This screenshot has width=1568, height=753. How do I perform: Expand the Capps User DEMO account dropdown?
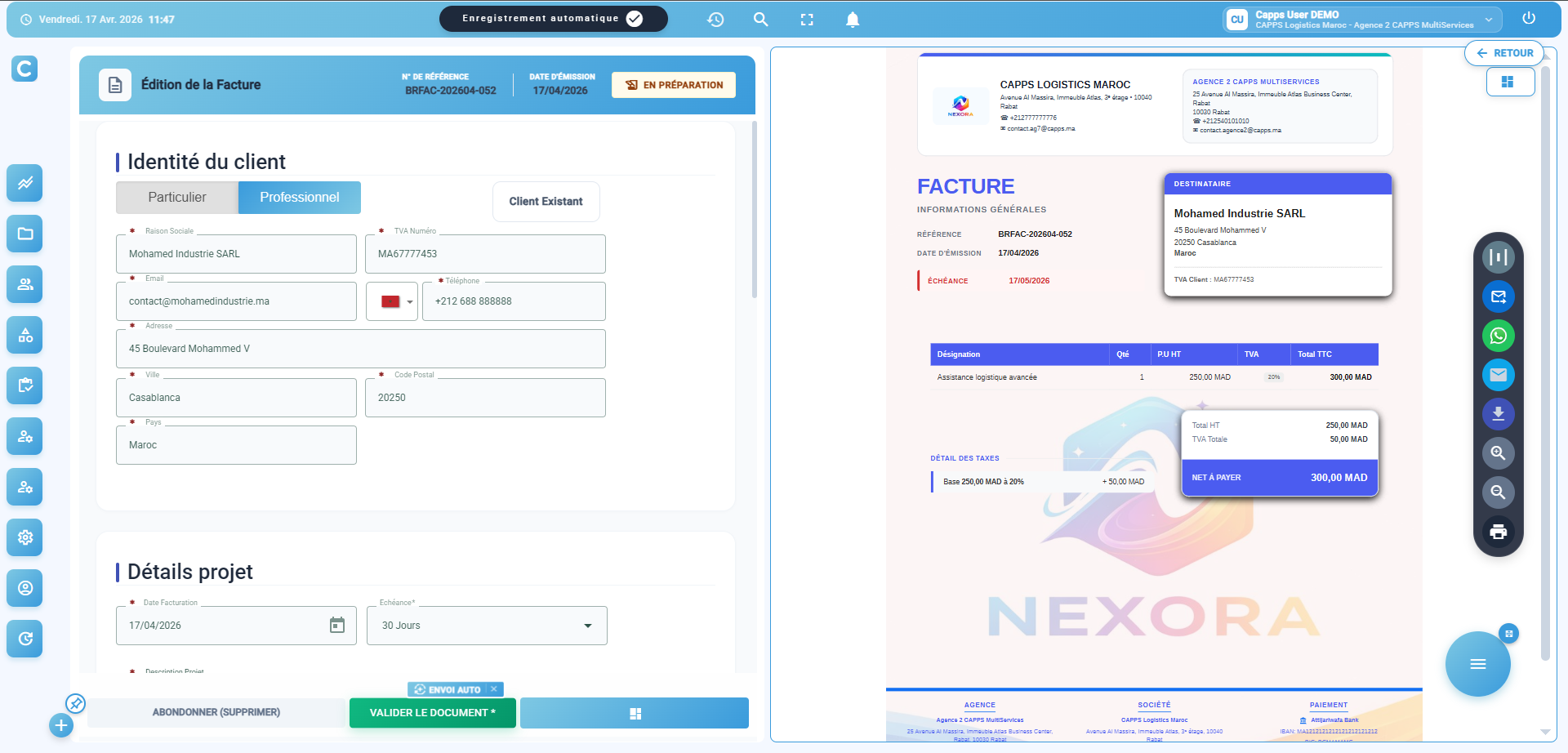1363,20
